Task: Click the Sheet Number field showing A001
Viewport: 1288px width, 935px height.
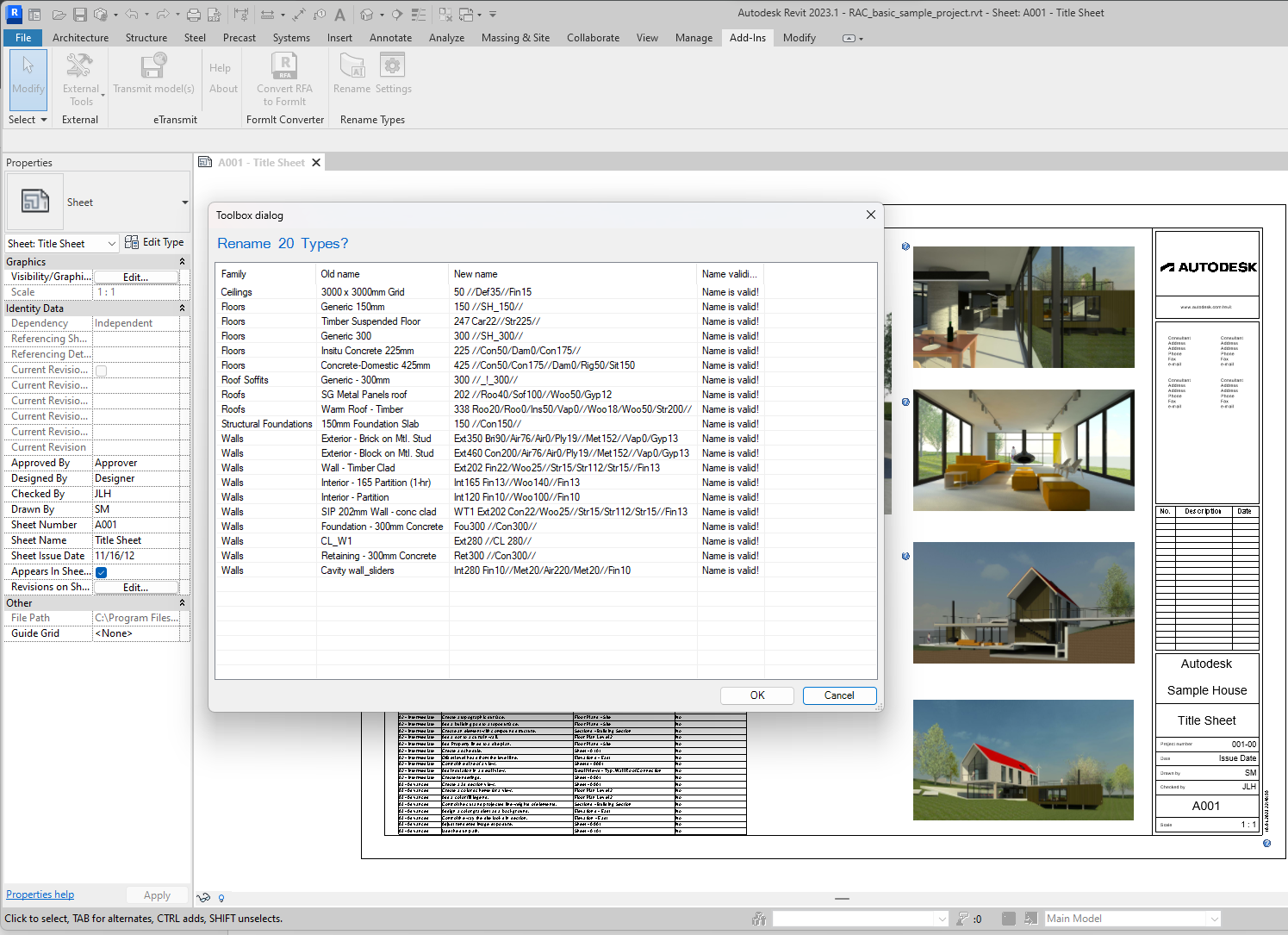Action: point(136,525)
